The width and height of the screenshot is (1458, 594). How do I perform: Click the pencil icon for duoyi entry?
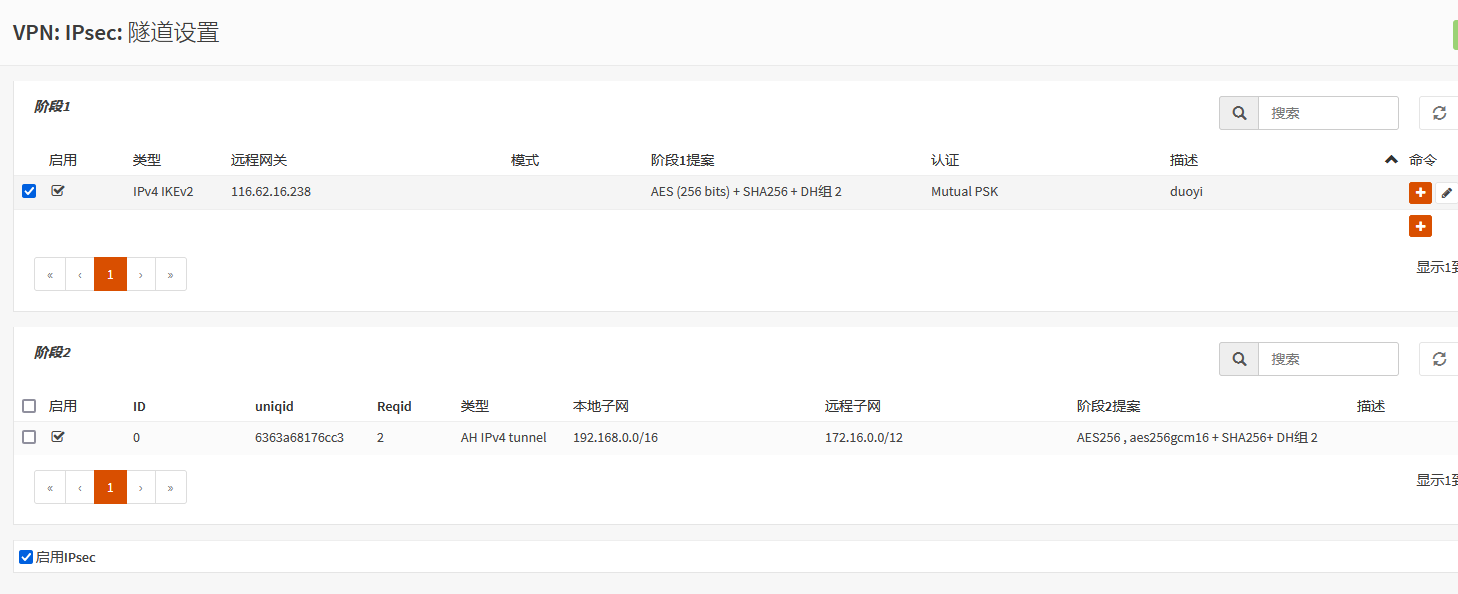click(1447, 193)
